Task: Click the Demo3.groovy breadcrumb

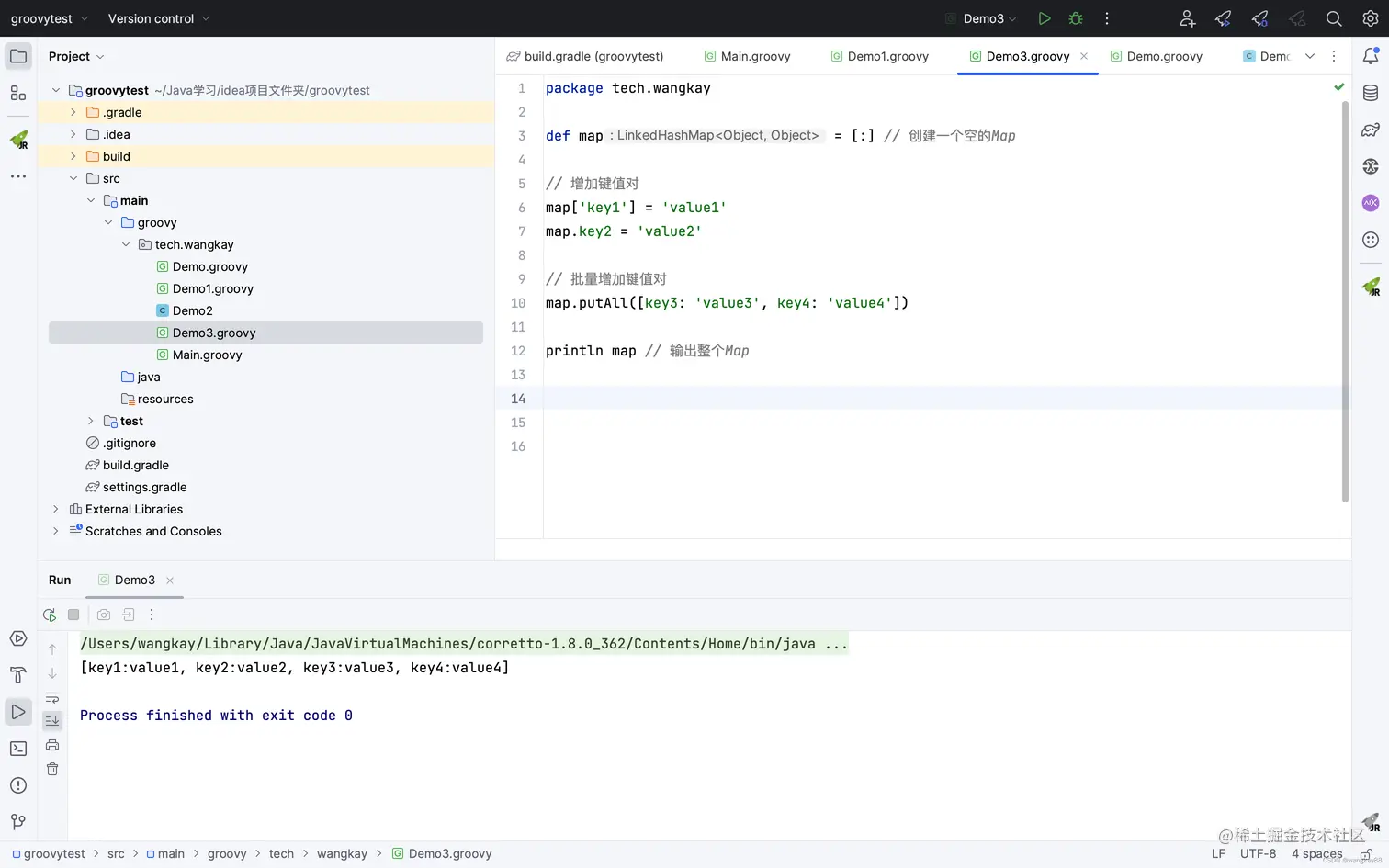Action: [x=443, y=853]
